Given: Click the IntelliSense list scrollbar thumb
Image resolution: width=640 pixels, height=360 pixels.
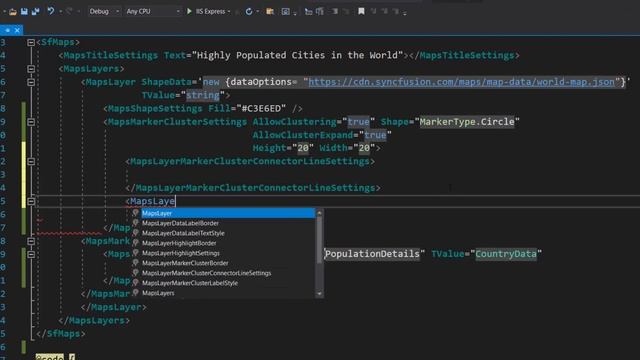Looking at the screenshot, I should pyautogui.click(x=319, y=240).
